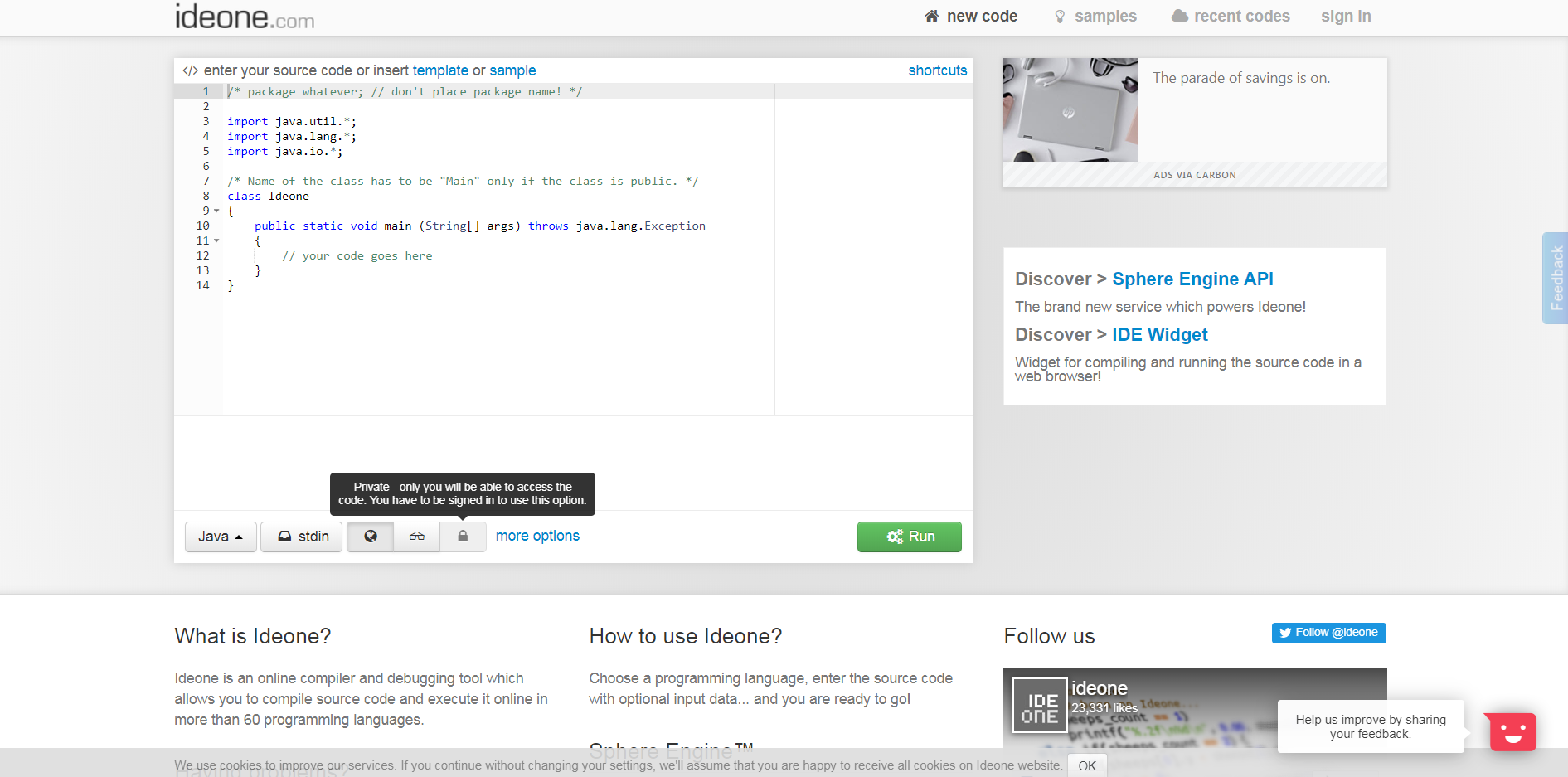The height and width of the screenshot is (777, 1568).
Task: Collapse code fold arrow at line 11
Action: coord(217,240)
